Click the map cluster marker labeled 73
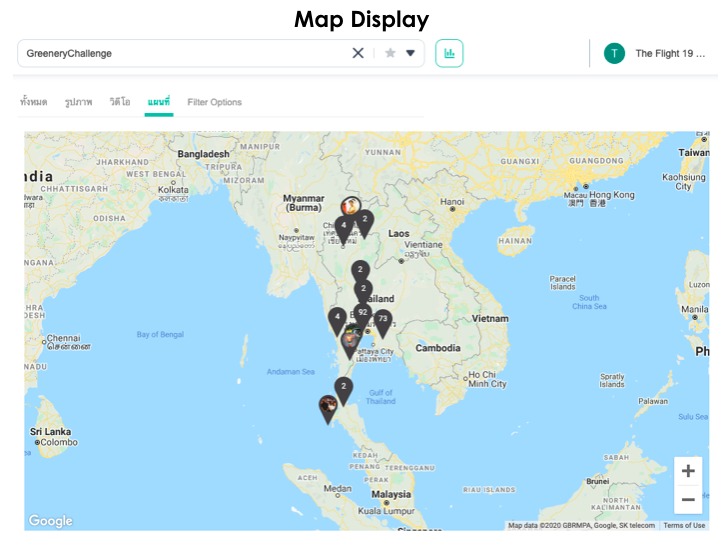 (x=382, y=321)
